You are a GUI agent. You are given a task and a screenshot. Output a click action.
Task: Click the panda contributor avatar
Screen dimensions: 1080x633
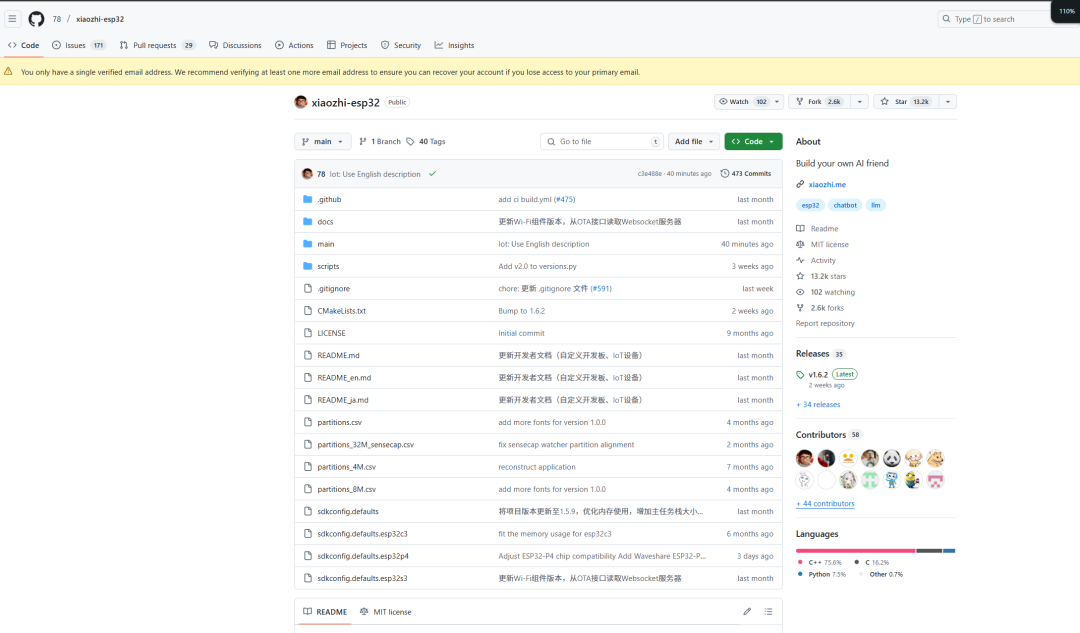891,458
